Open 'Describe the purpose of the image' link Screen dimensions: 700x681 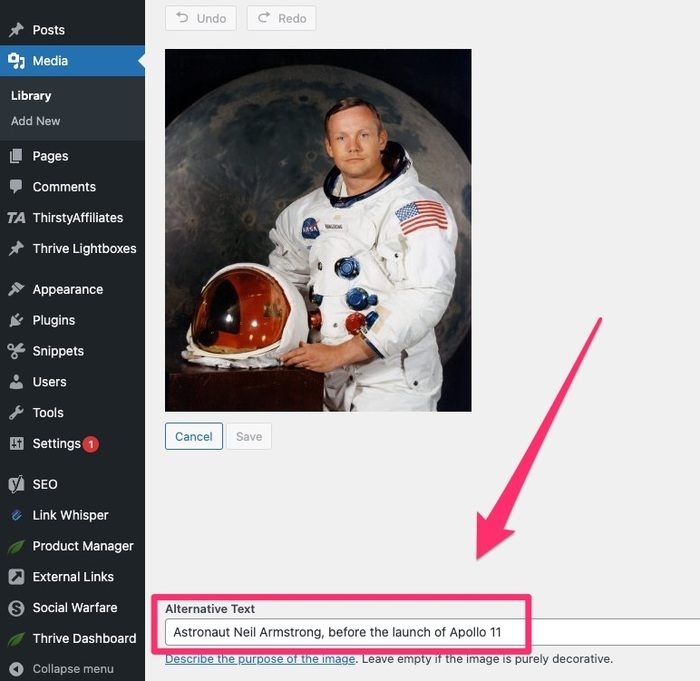pos(260,659)
